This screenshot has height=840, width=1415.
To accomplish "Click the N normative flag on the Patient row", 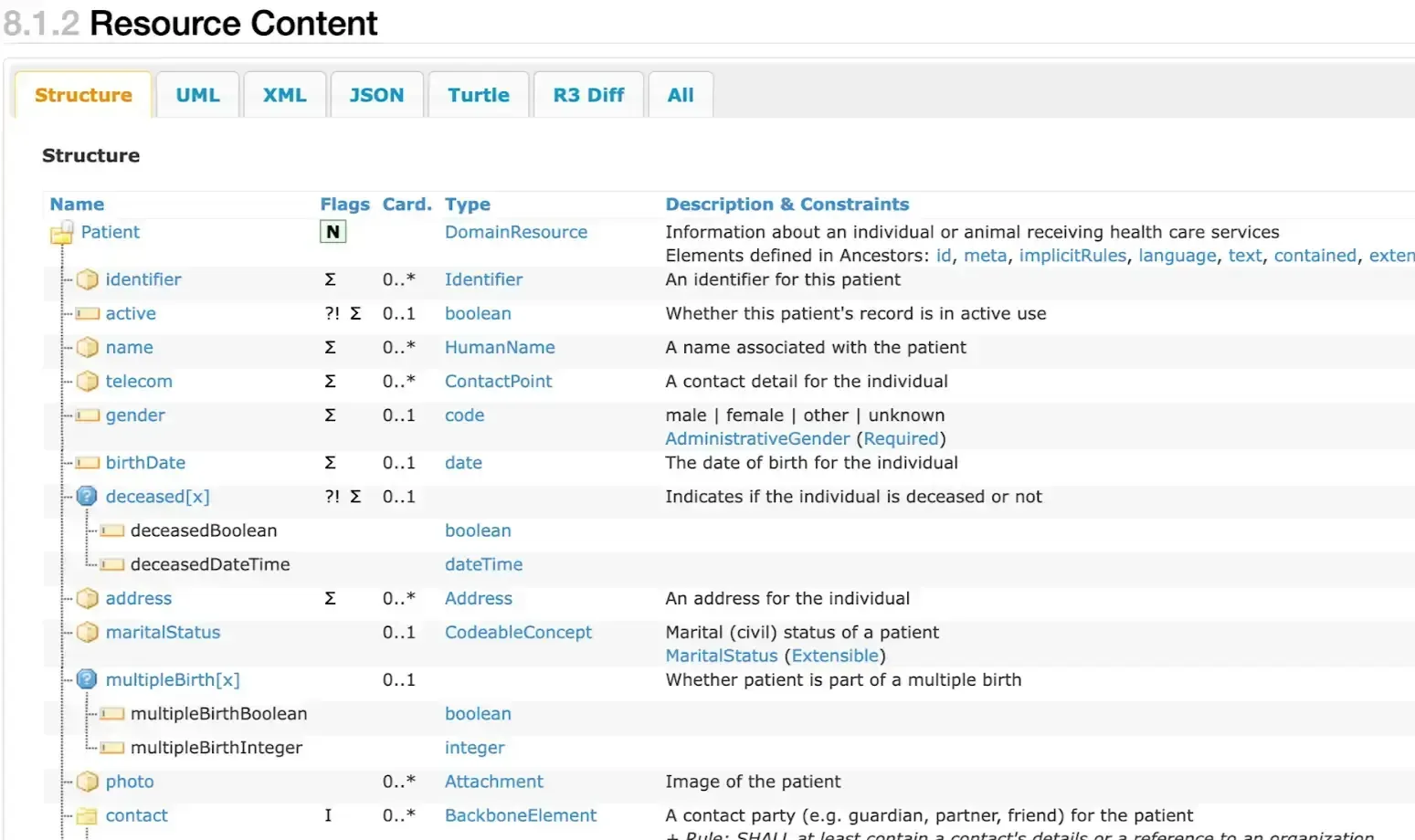I will [x=333, y=232].
